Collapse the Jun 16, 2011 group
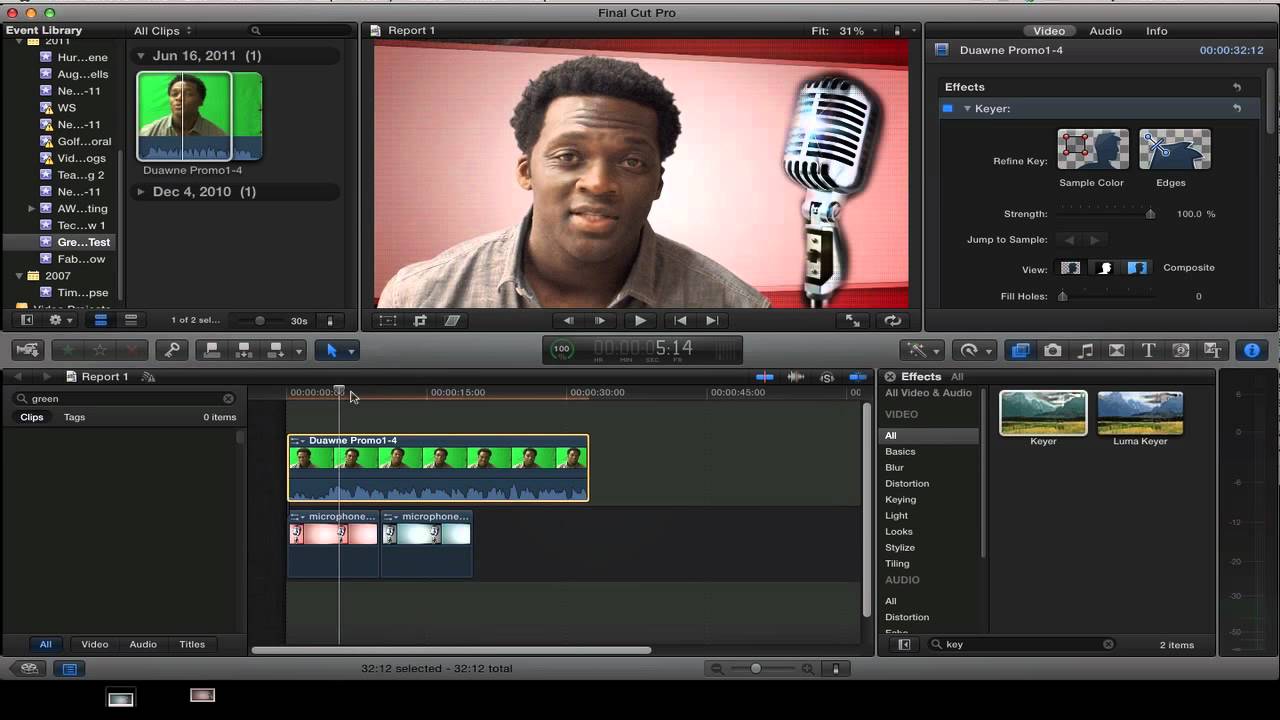1280x720 pixels. [141, 56]
